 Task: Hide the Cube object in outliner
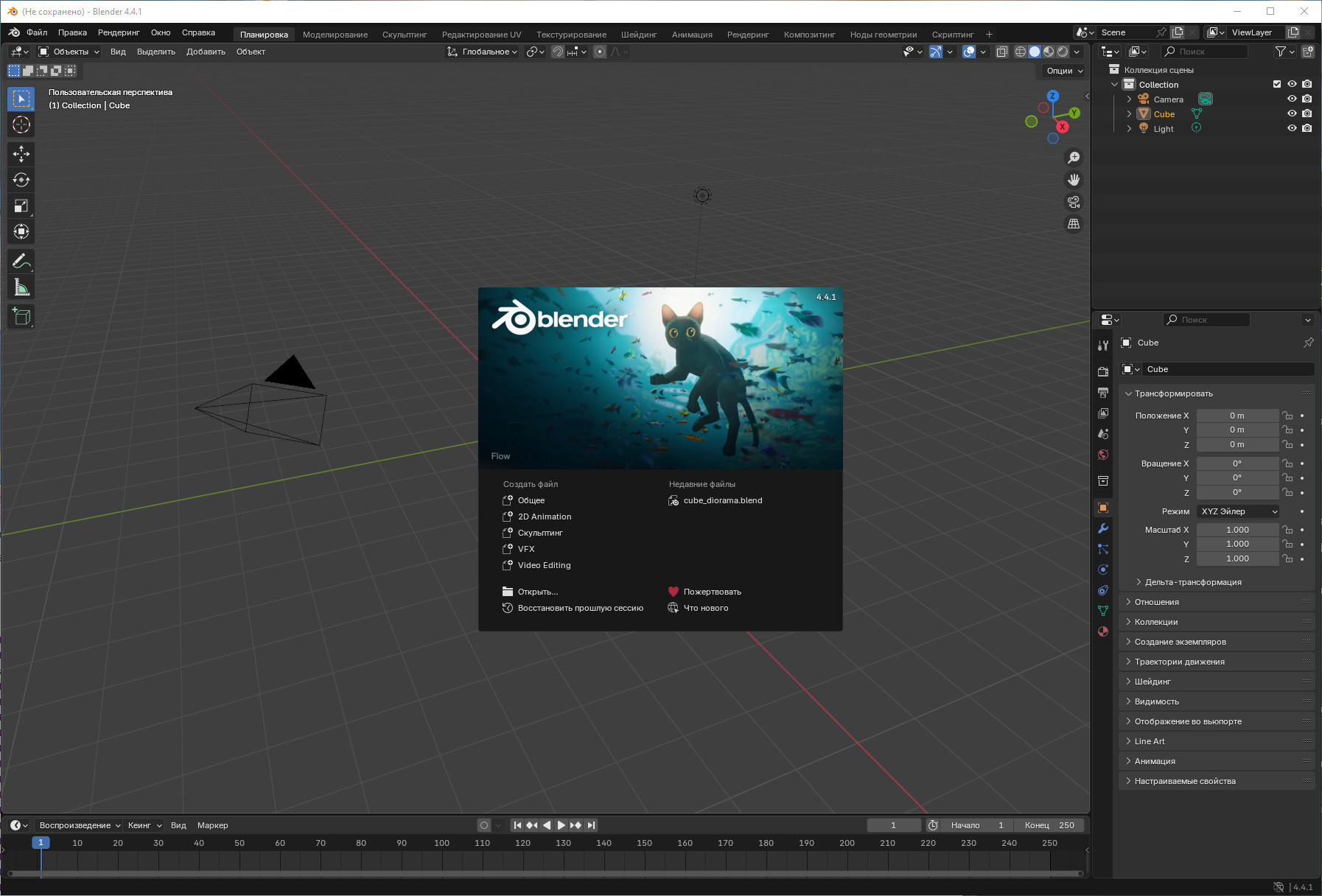click(1292, 113)
